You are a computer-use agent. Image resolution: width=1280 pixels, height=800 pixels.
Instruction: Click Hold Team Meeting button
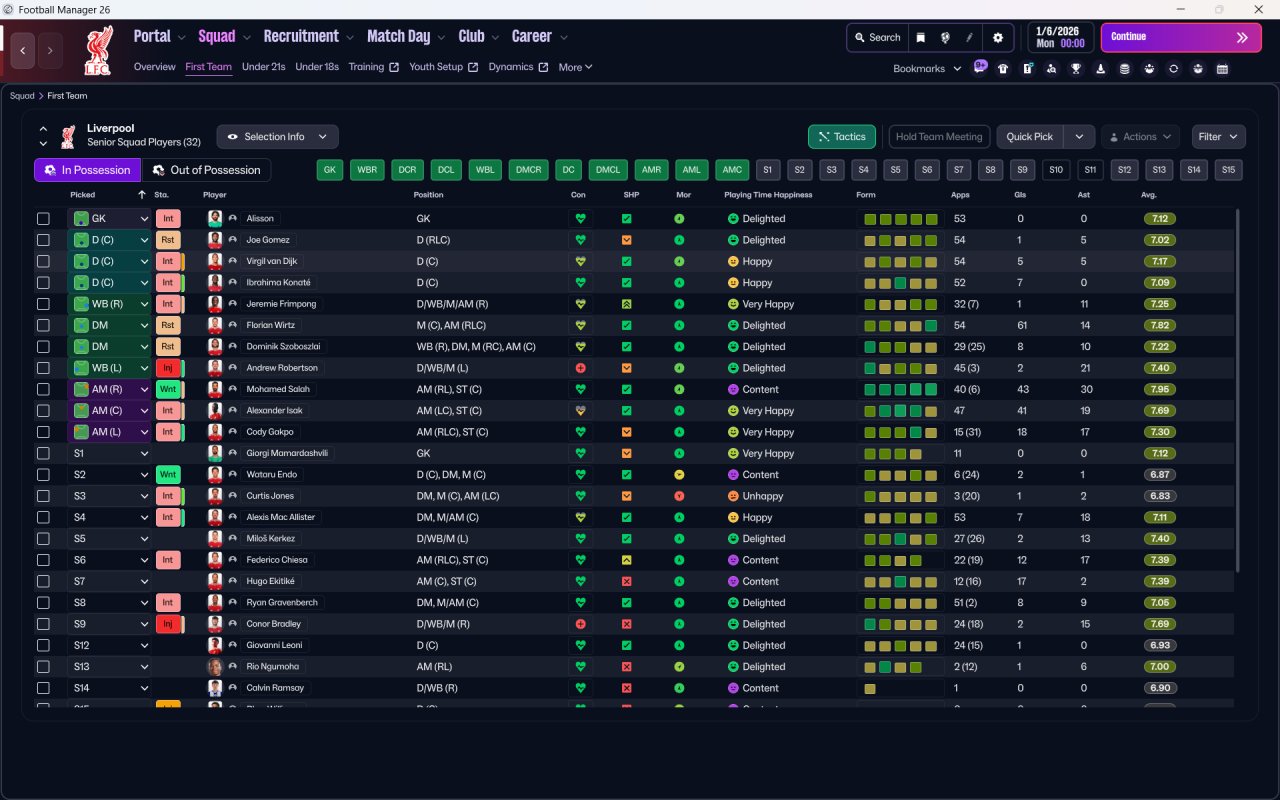[939, 137]
